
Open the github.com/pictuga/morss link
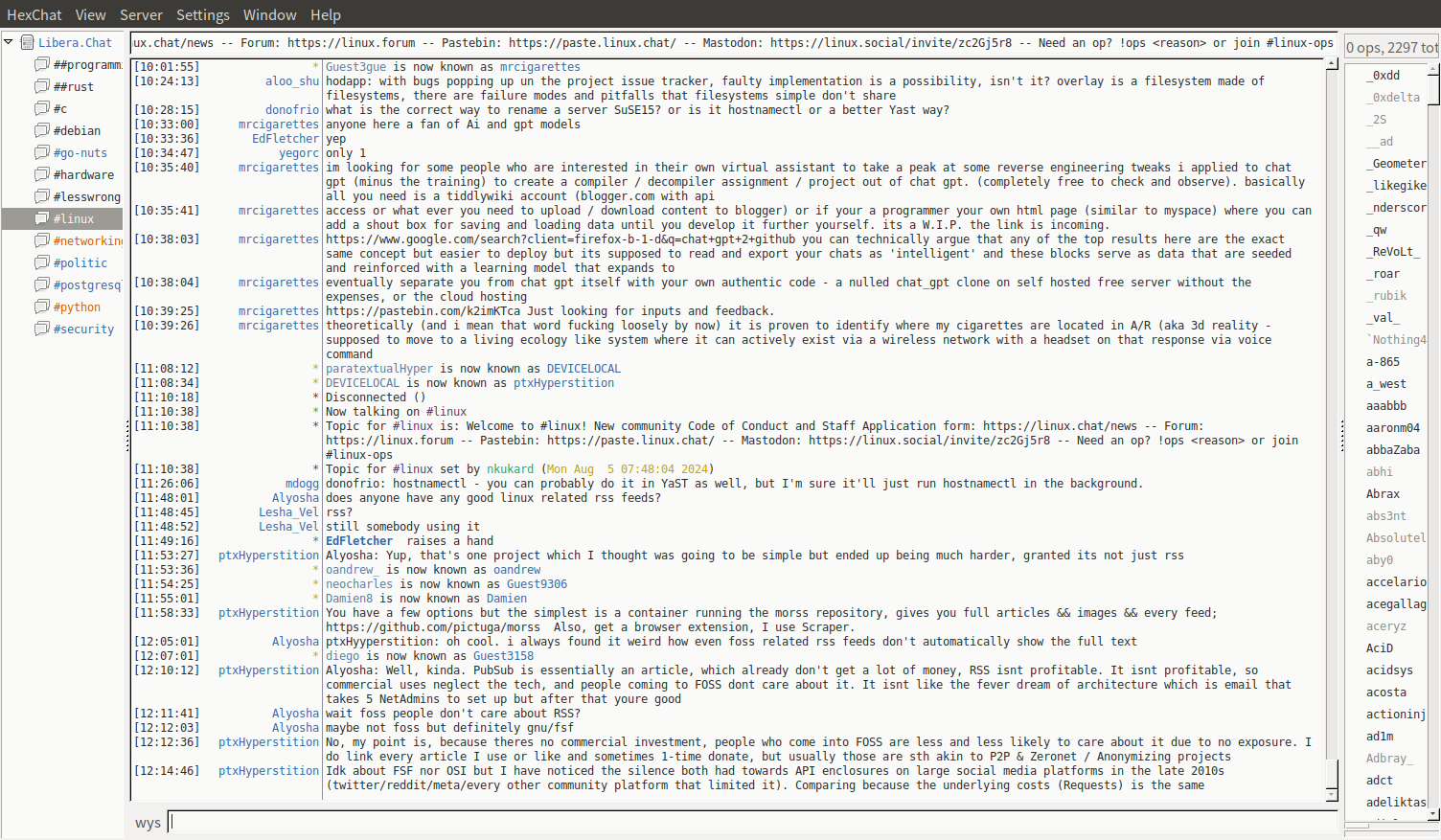tap(432, 627)
